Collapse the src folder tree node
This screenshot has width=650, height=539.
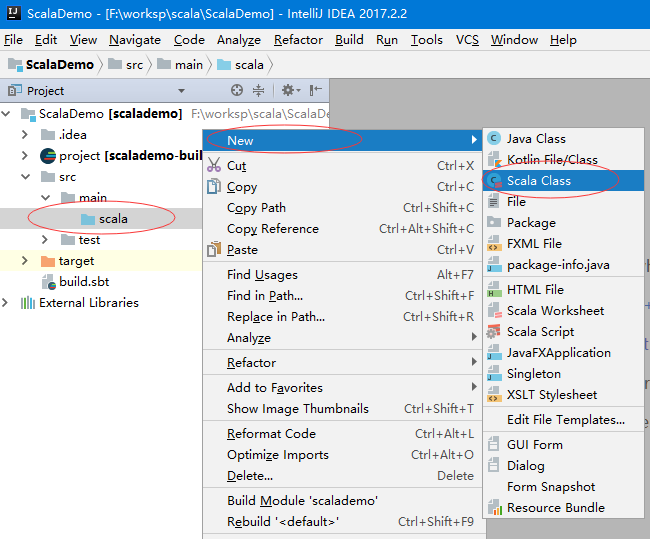(x=28, y=177)
